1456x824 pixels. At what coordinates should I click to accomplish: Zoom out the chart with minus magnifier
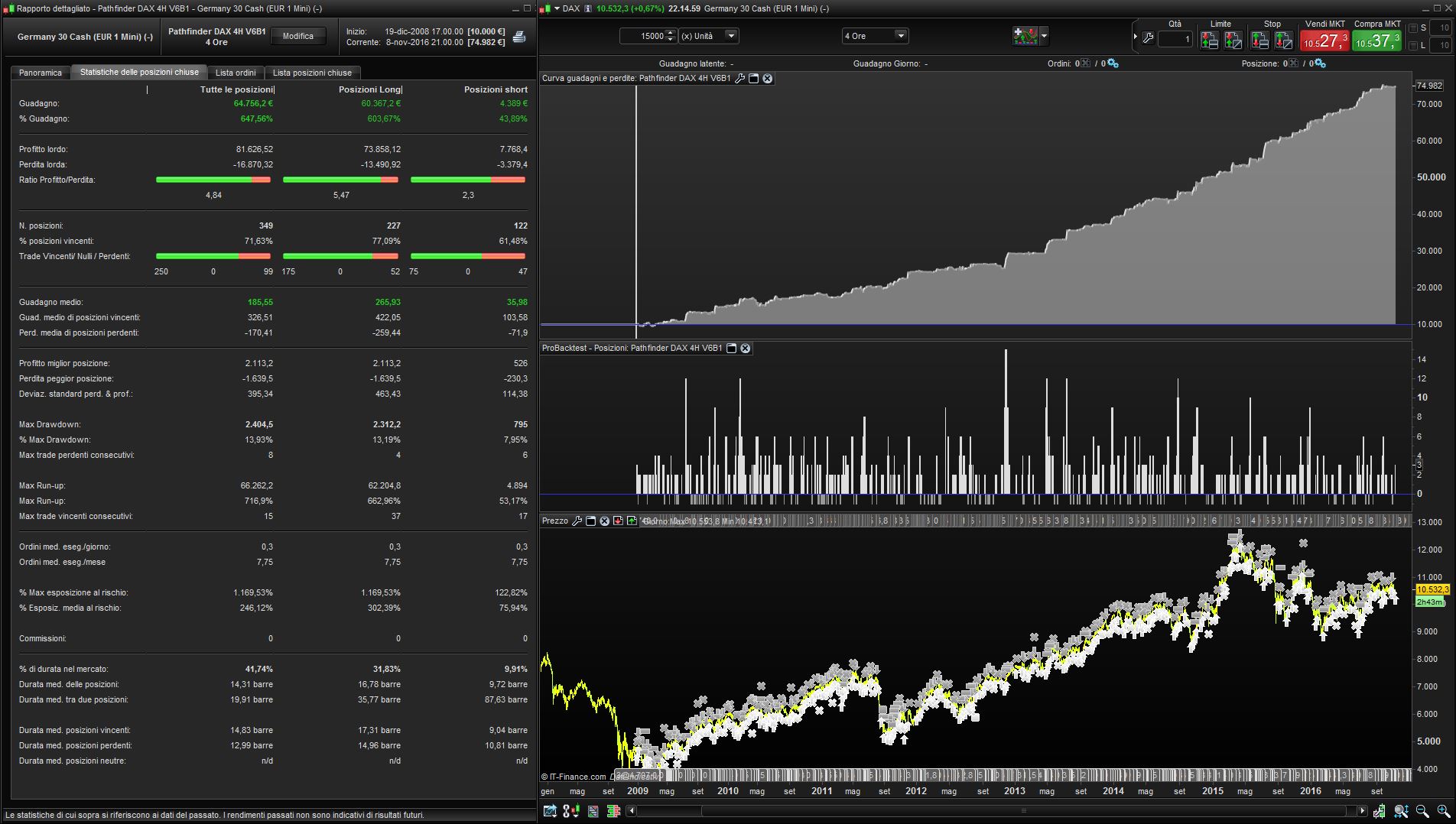click(x=1422, y=811)
